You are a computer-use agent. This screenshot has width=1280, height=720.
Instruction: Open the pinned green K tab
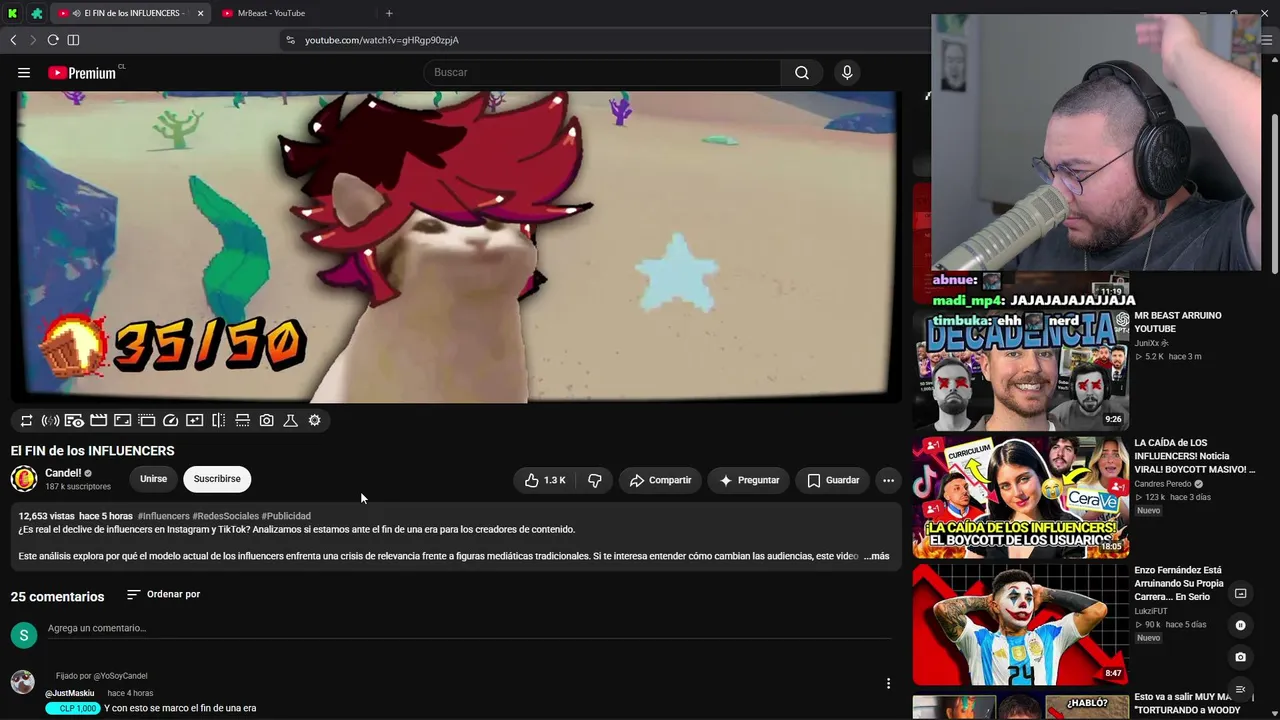pyautogui.click(x=12, y=13)
